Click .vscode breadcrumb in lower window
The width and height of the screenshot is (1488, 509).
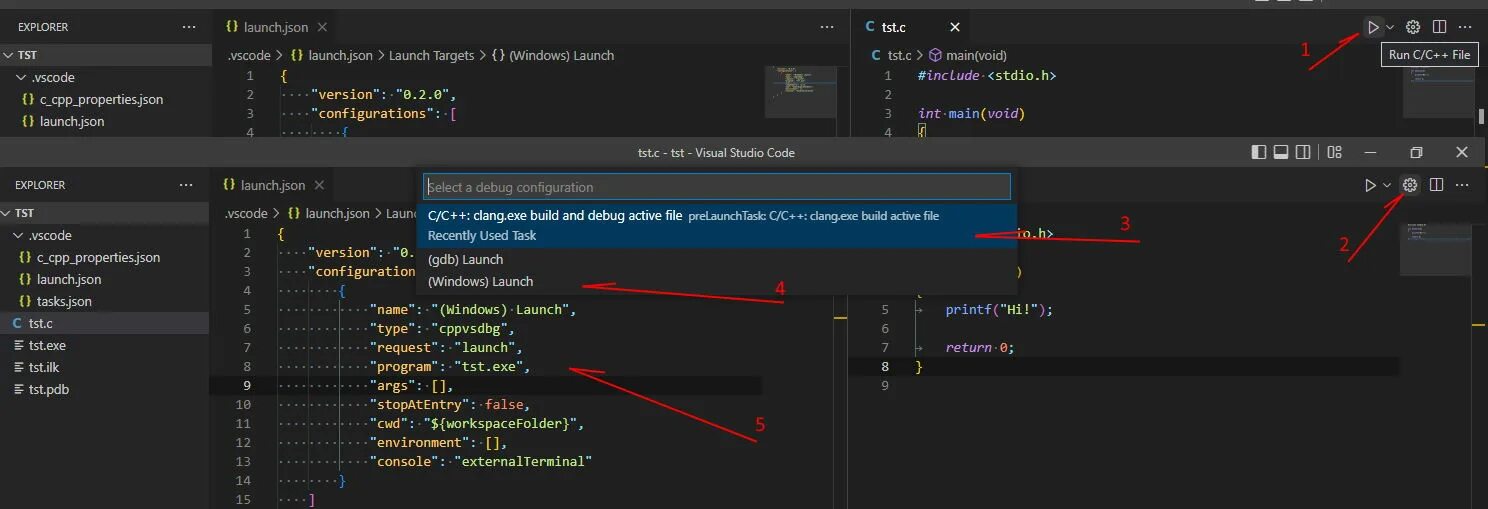pos(246,213)
